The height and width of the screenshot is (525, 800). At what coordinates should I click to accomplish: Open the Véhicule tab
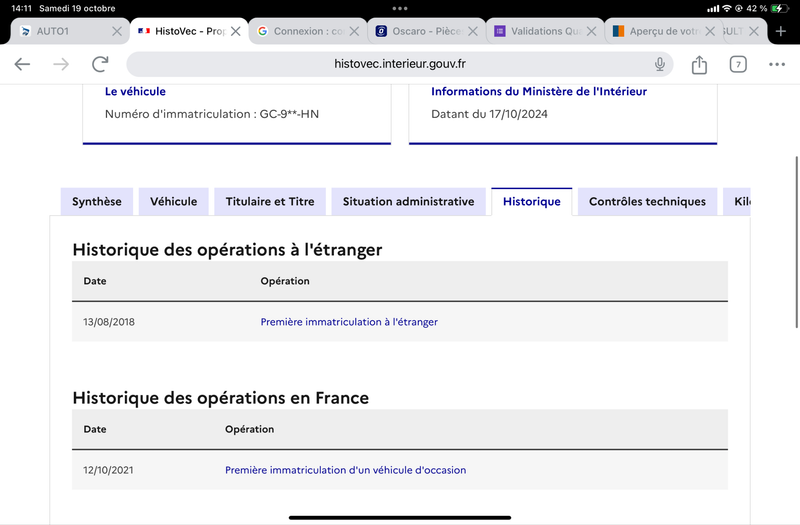173,202
